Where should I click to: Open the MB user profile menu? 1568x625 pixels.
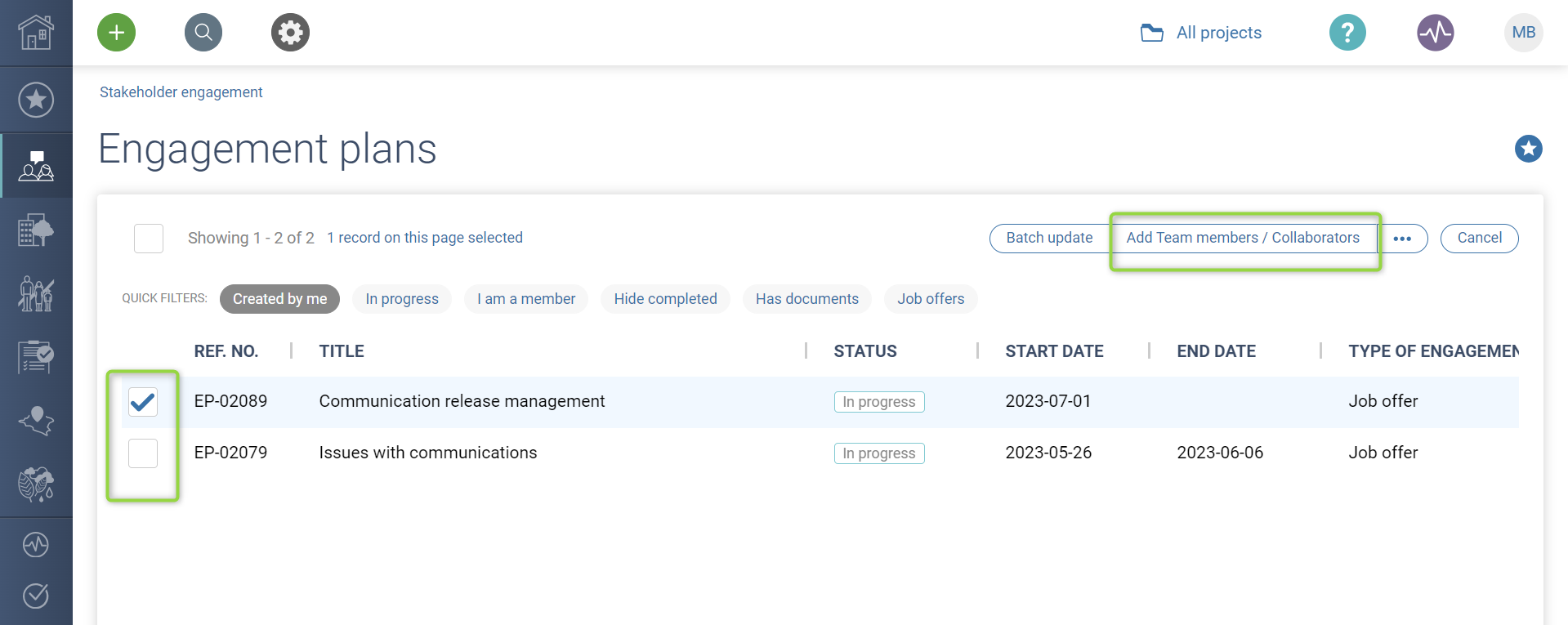pos(1523,33)
